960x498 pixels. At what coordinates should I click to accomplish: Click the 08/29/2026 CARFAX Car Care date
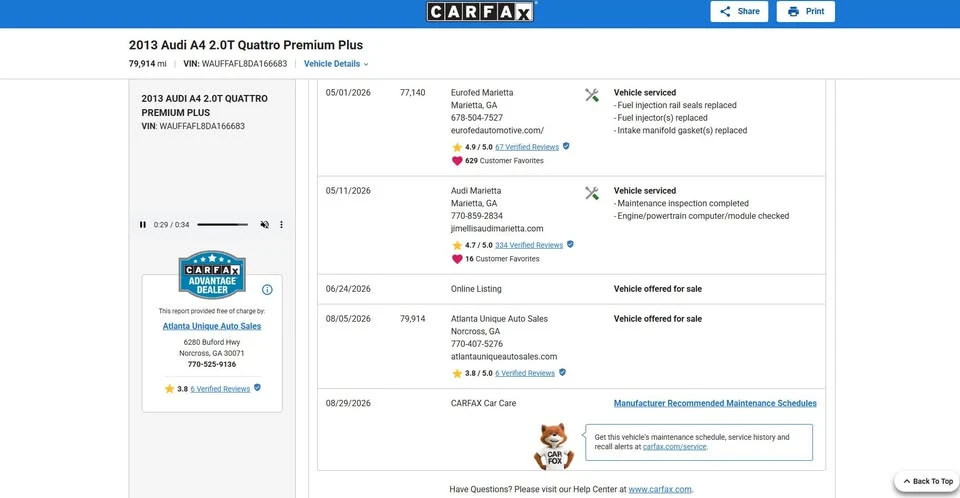348,403
